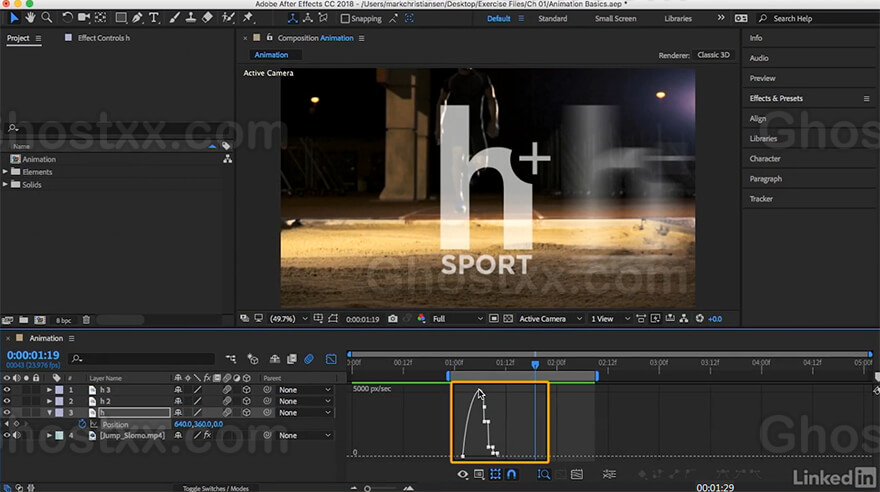Click the current time indicator in timeline
Image resolution: width=880 pixels, height=492 pixels.
(535, 365)
